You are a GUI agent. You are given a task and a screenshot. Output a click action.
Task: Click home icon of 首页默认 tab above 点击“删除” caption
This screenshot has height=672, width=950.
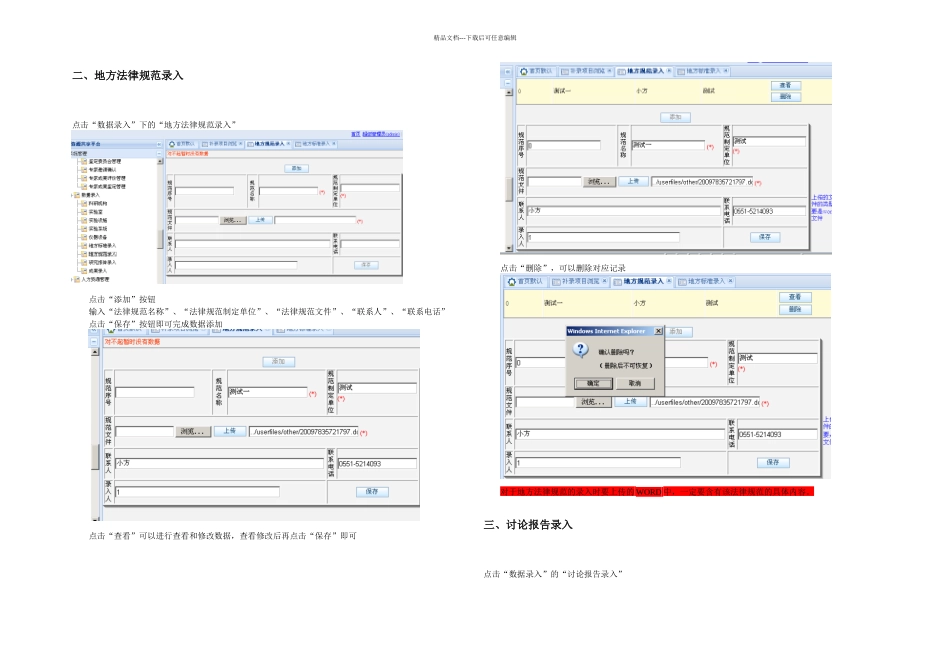(x=524, y=71)
